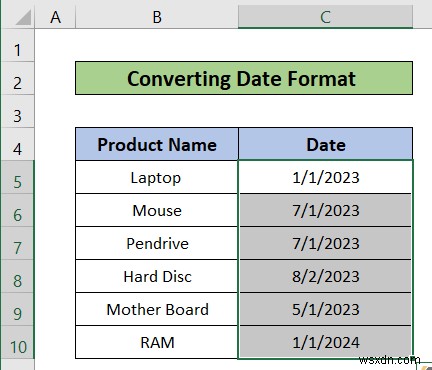Click empty cell B3
Image resolution: width=432 pixels, height=370 pixels.
[157, 111]
